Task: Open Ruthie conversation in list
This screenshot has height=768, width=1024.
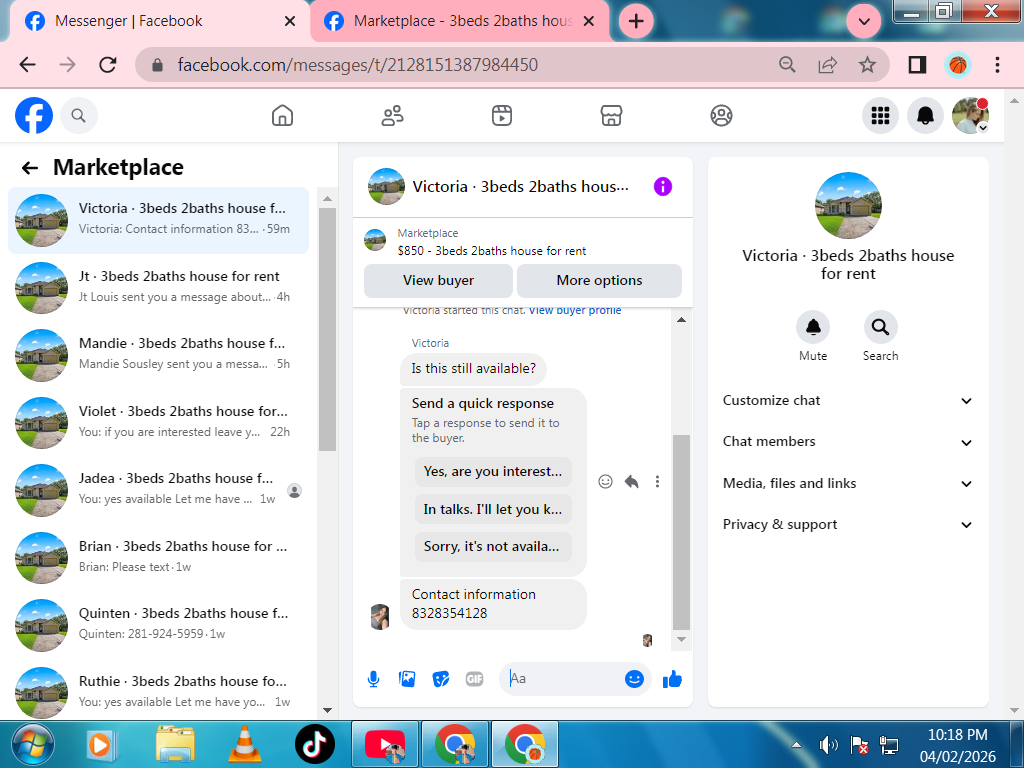Action: click(158, 692)
